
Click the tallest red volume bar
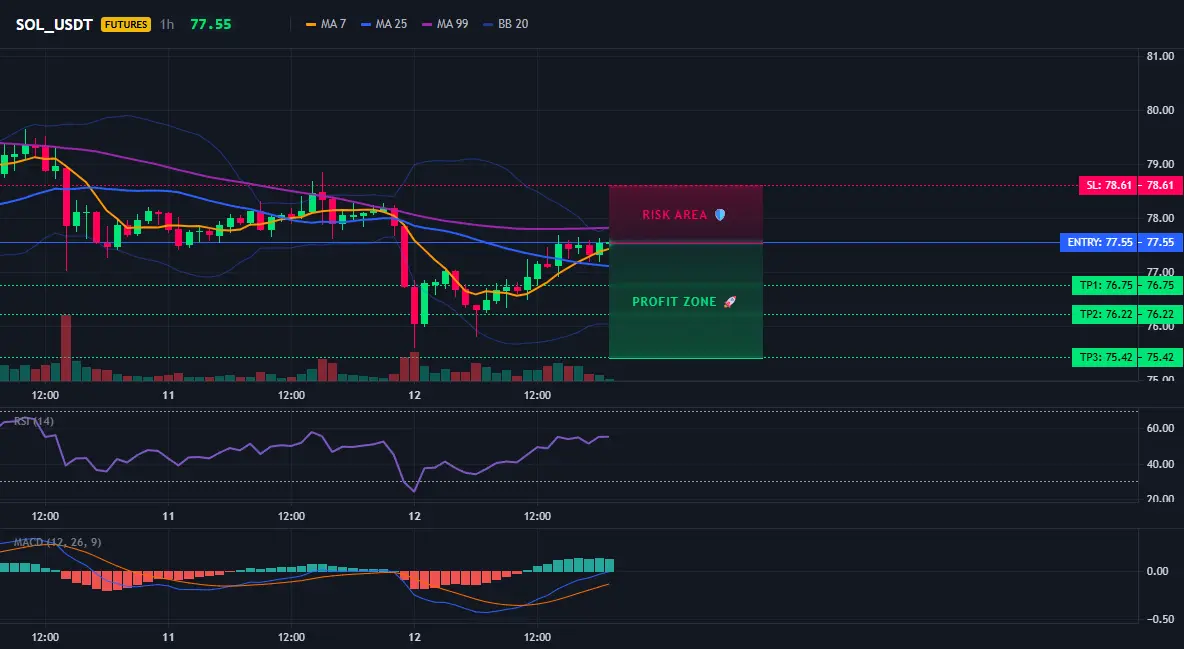(66, 348)
